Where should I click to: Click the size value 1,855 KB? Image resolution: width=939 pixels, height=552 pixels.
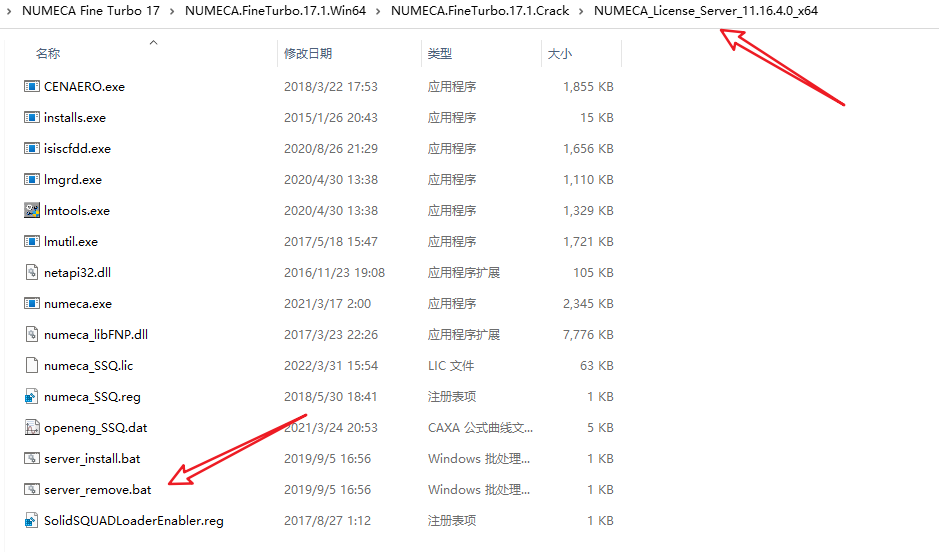pos(588,87)
